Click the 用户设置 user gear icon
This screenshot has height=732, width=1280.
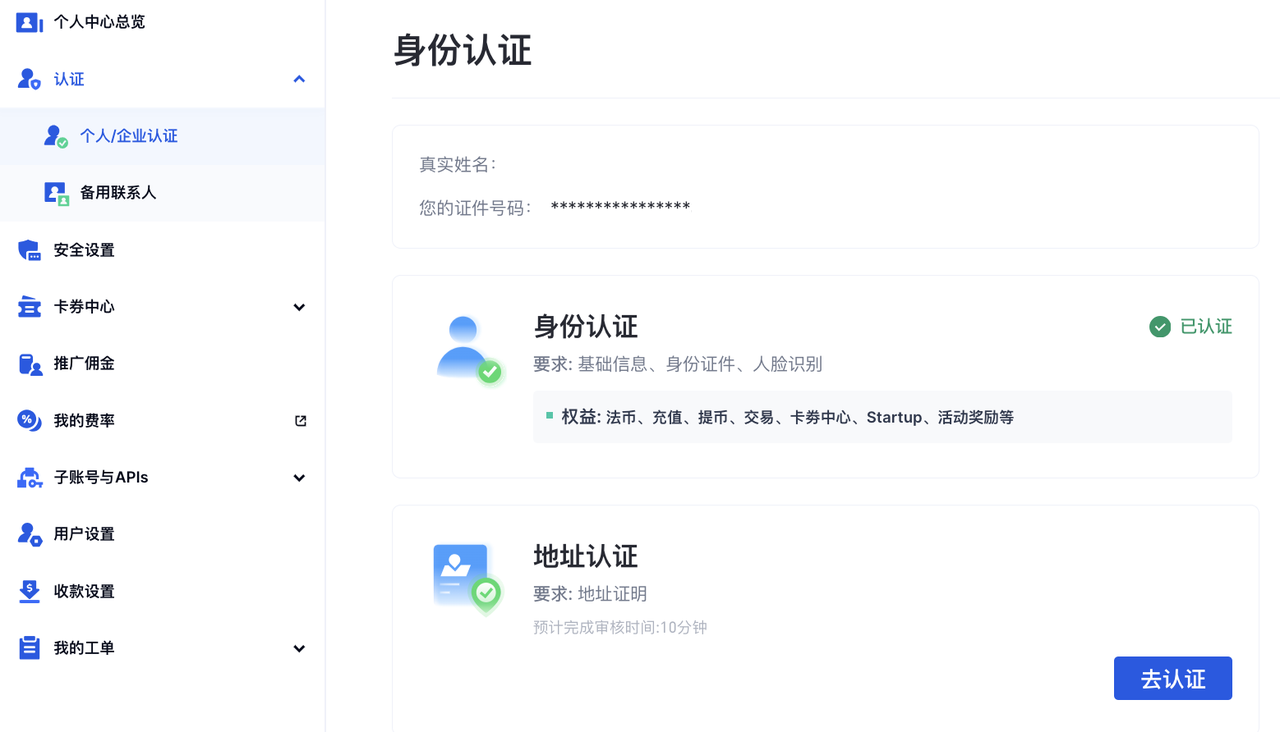(29, 535)
